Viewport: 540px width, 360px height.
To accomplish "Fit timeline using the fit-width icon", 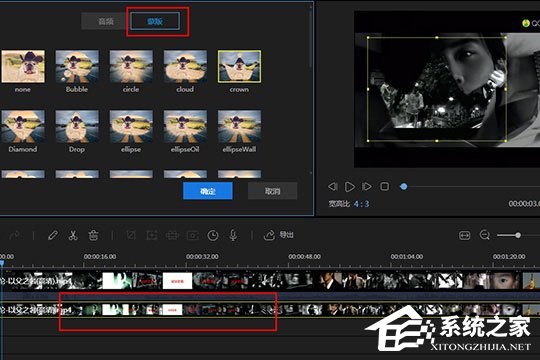I will pyautogui.click(x=465, y=235).
